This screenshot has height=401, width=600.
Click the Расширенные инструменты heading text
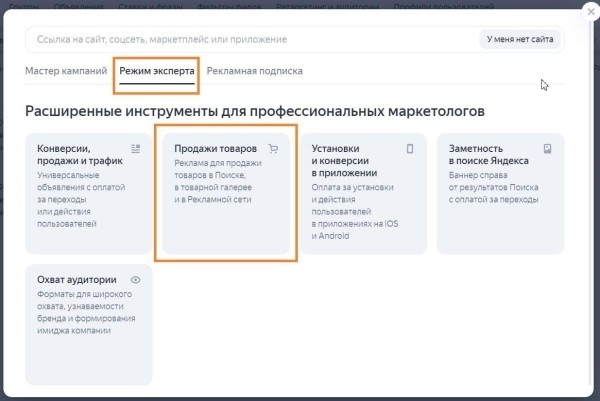coord(255,111)
